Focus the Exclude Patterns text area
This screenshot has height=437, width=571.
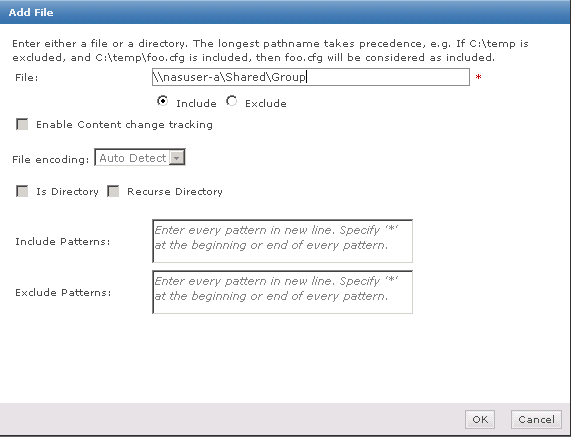(x=282, y=292)
